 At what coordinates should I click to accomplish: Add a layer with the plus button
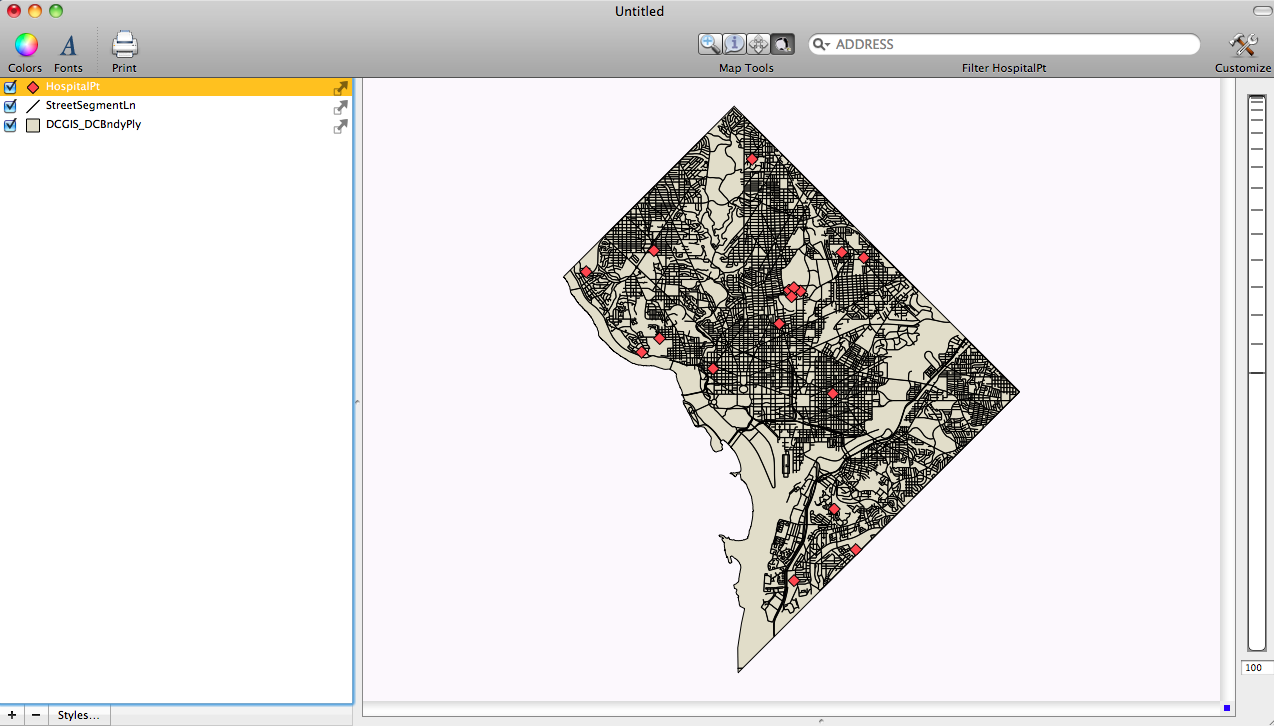pos(12,715)
